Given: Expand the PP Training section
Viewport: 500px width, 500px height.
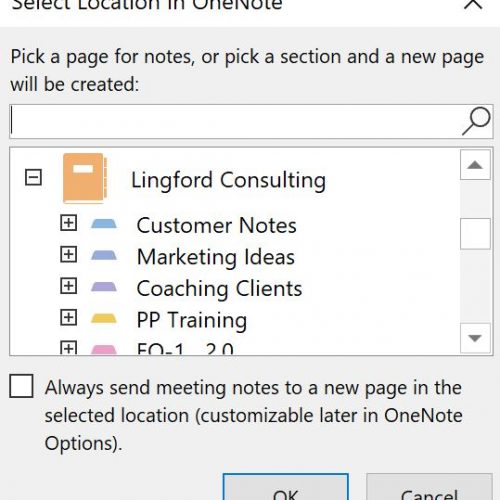Looking at the screenshot, I should pyautogui.click(x=68, y=317).
